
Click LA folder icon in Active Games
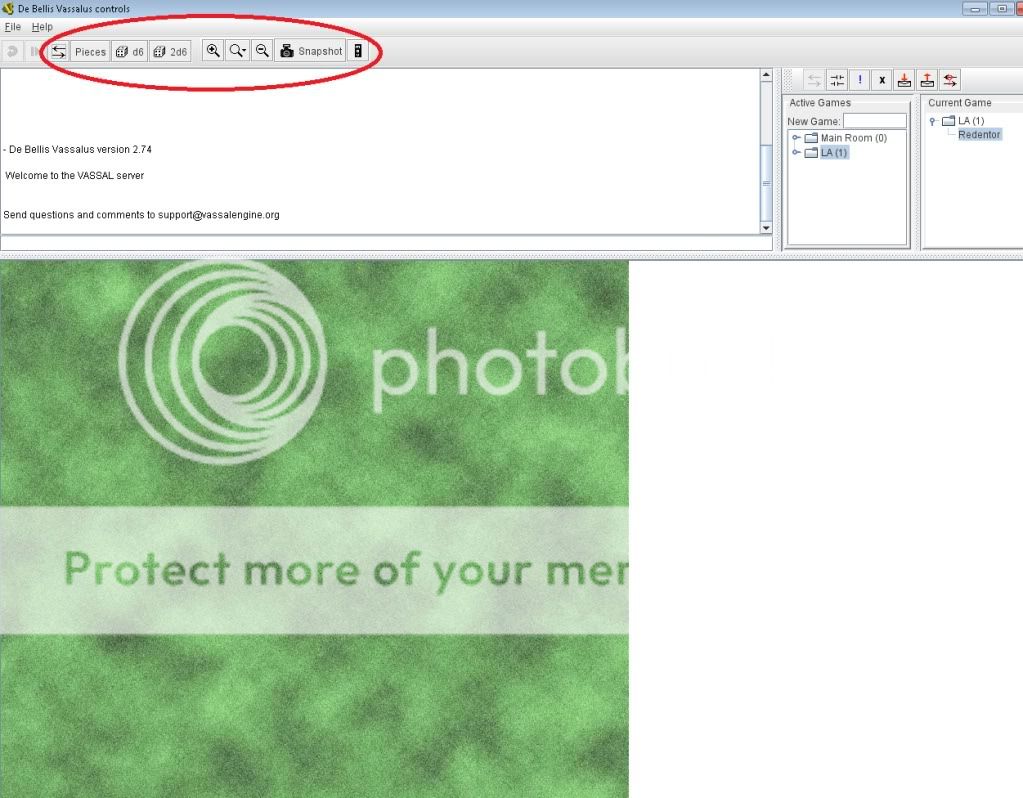tap(811, 153)
